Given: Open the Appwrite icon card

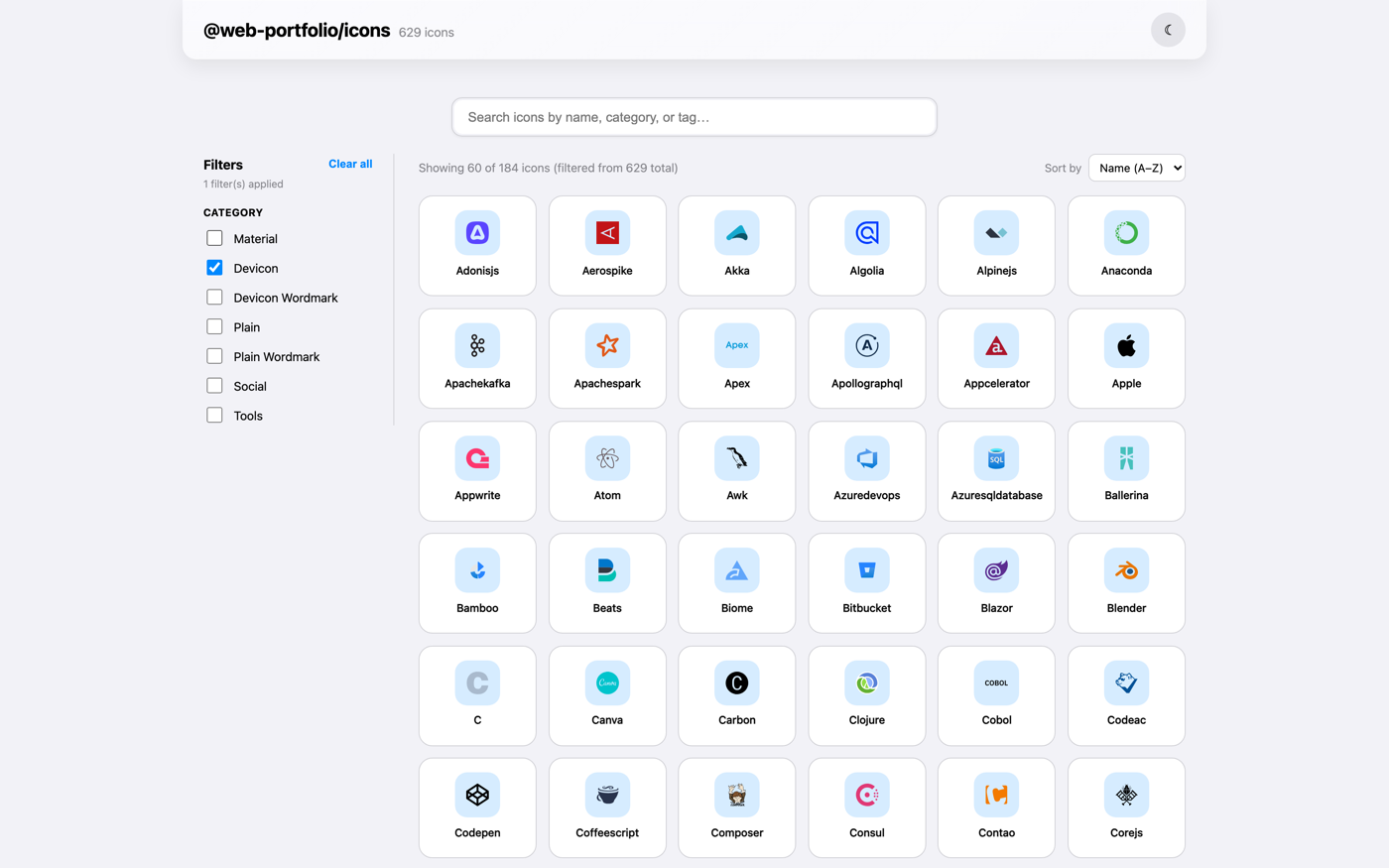Looking at the screenshot, I should click(x=477, y=471).
